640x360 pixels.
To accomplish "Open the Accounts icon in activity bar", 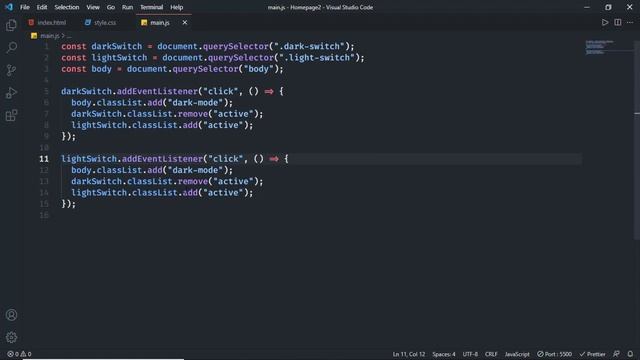I will coord(11,315).
